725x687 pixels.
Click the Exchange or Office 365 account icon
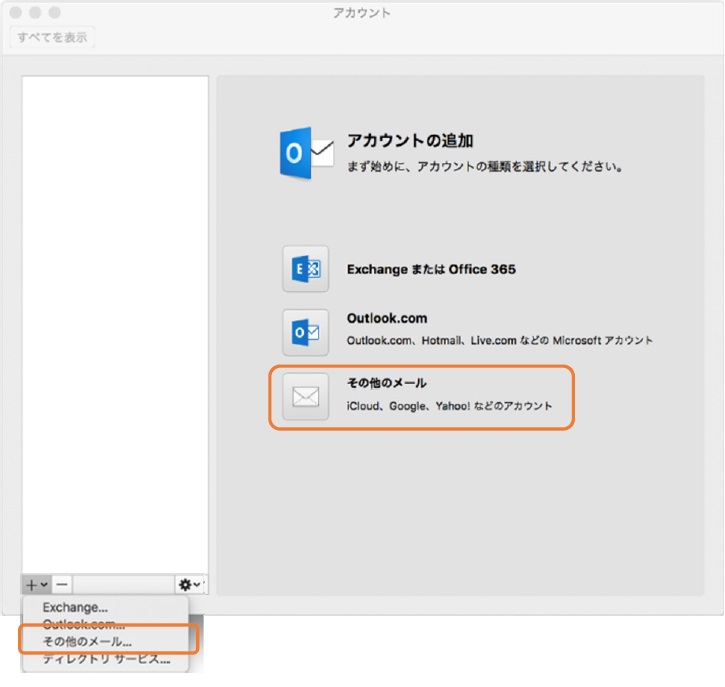306,269
